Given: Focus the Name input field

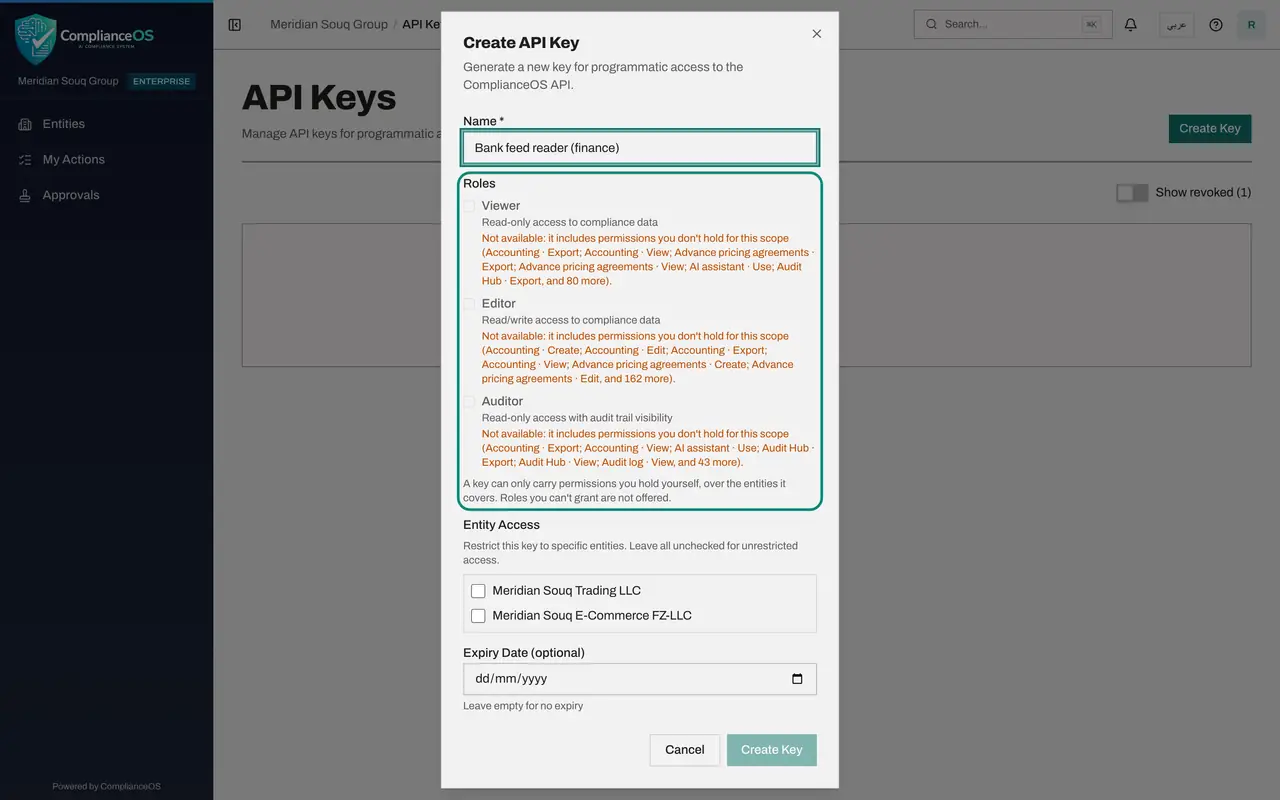Looking at the screenshot, I should [x=640, y=148].
